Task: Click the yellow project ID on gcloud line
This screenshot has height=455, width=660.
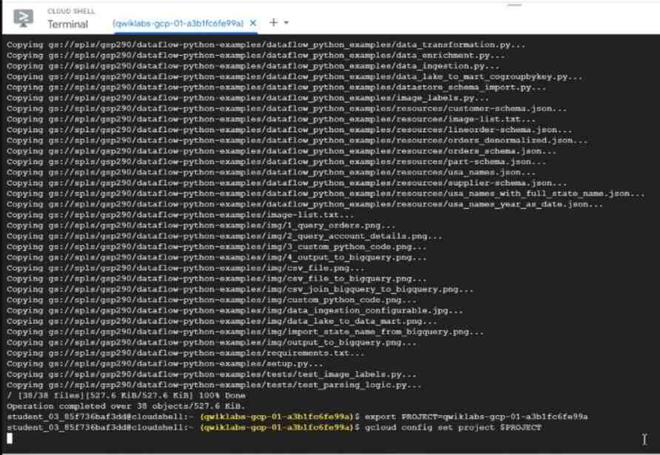Action: click(277, 427)
